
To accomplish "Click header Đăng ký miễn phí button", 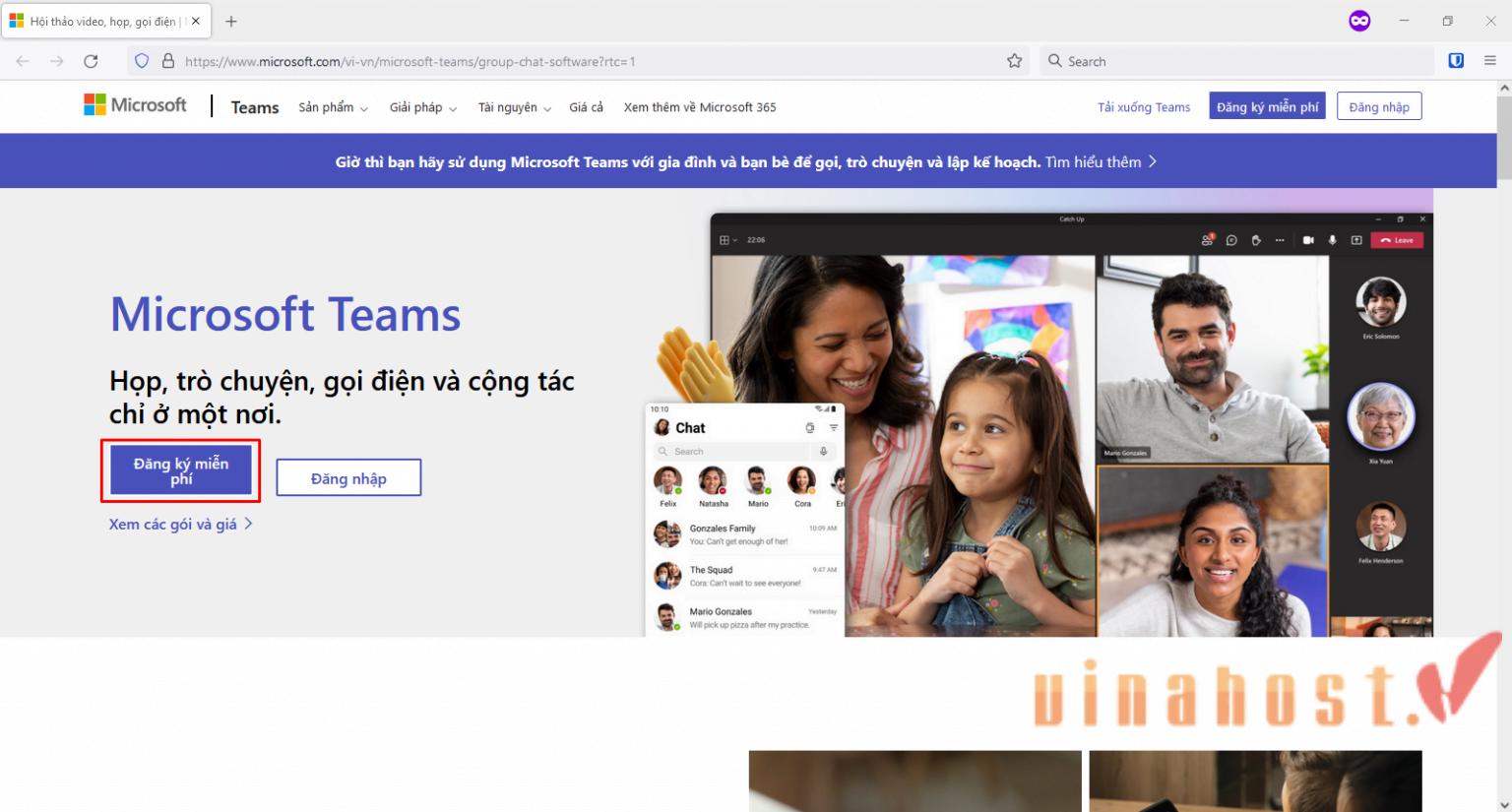I will [1267, 106].
